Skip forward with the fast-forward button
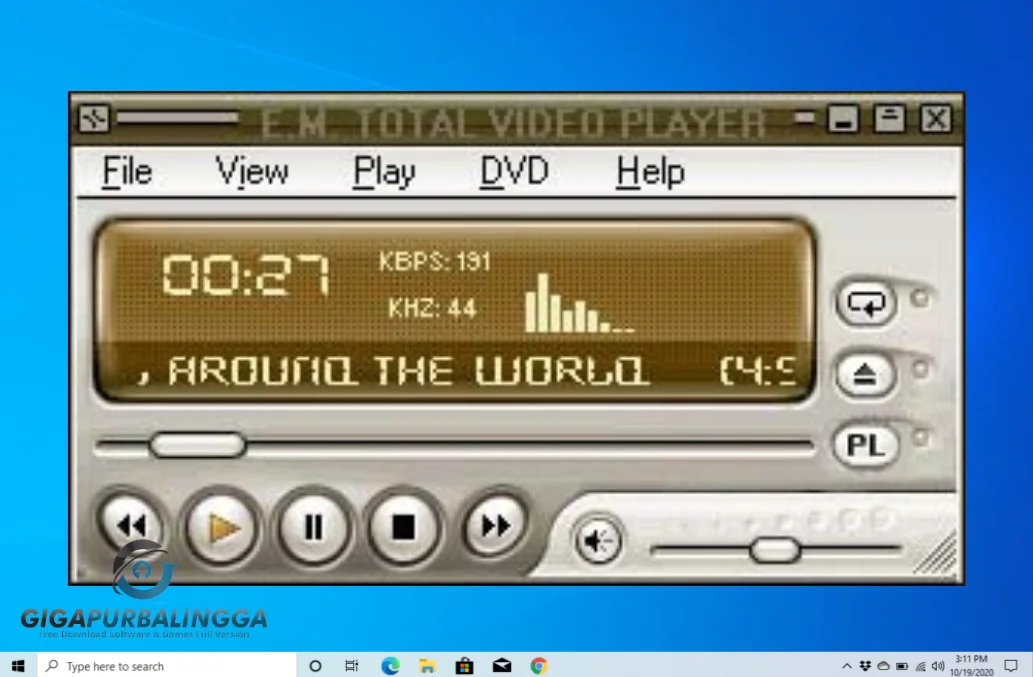The image size is (1033, 677). click(495, 526)
